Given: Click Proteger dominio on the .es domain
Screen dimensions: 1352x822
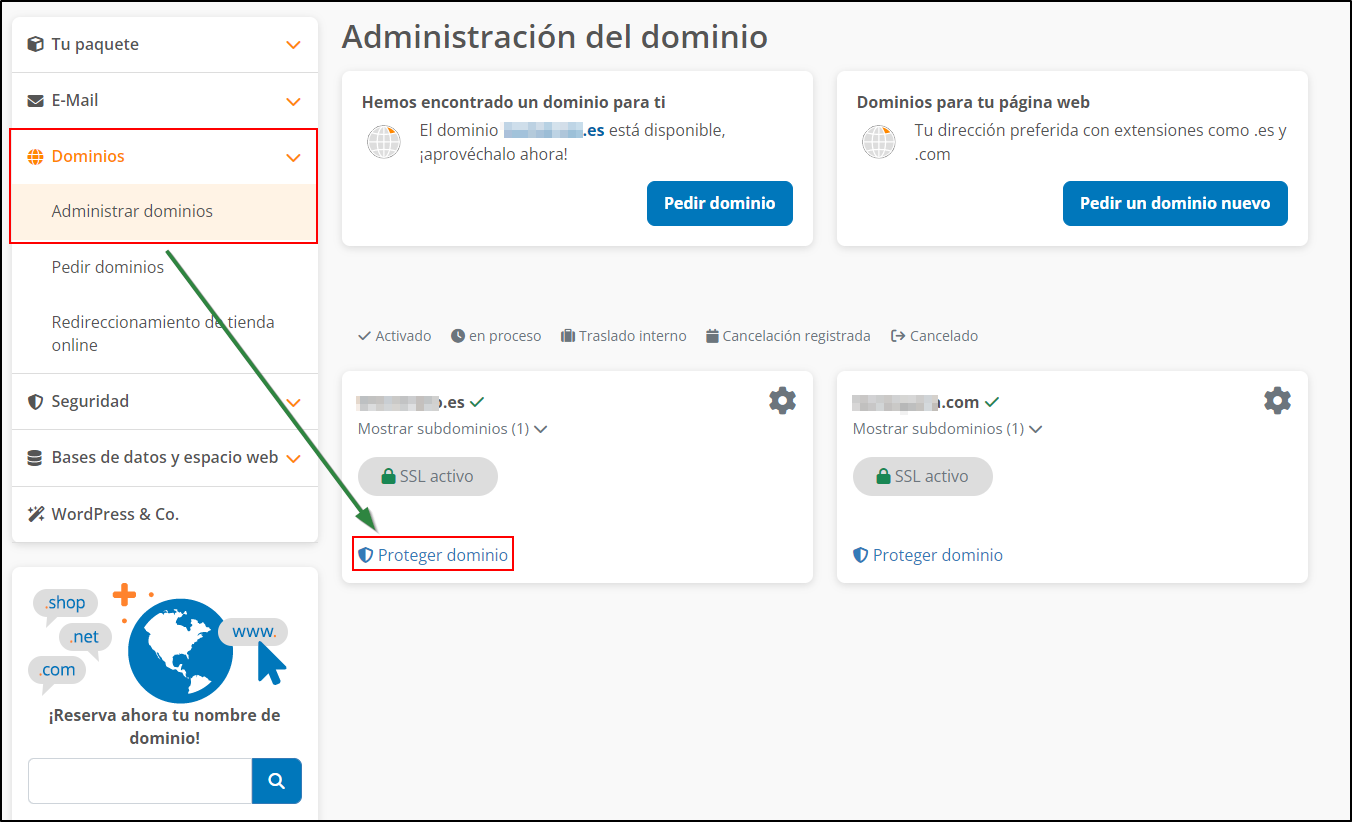Looking at the screenshot, I should click(x=432, y=554).
